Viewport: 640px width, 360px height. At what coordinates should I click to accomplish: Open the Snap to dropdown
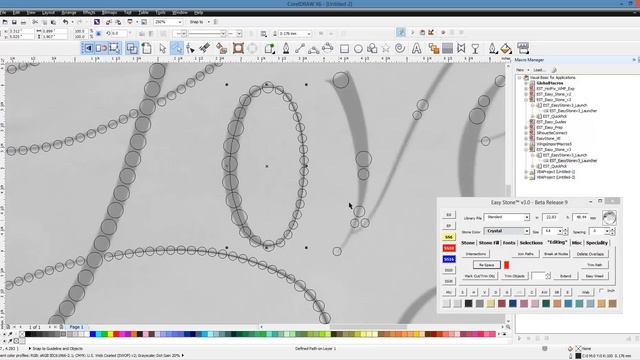coord(209,22)
